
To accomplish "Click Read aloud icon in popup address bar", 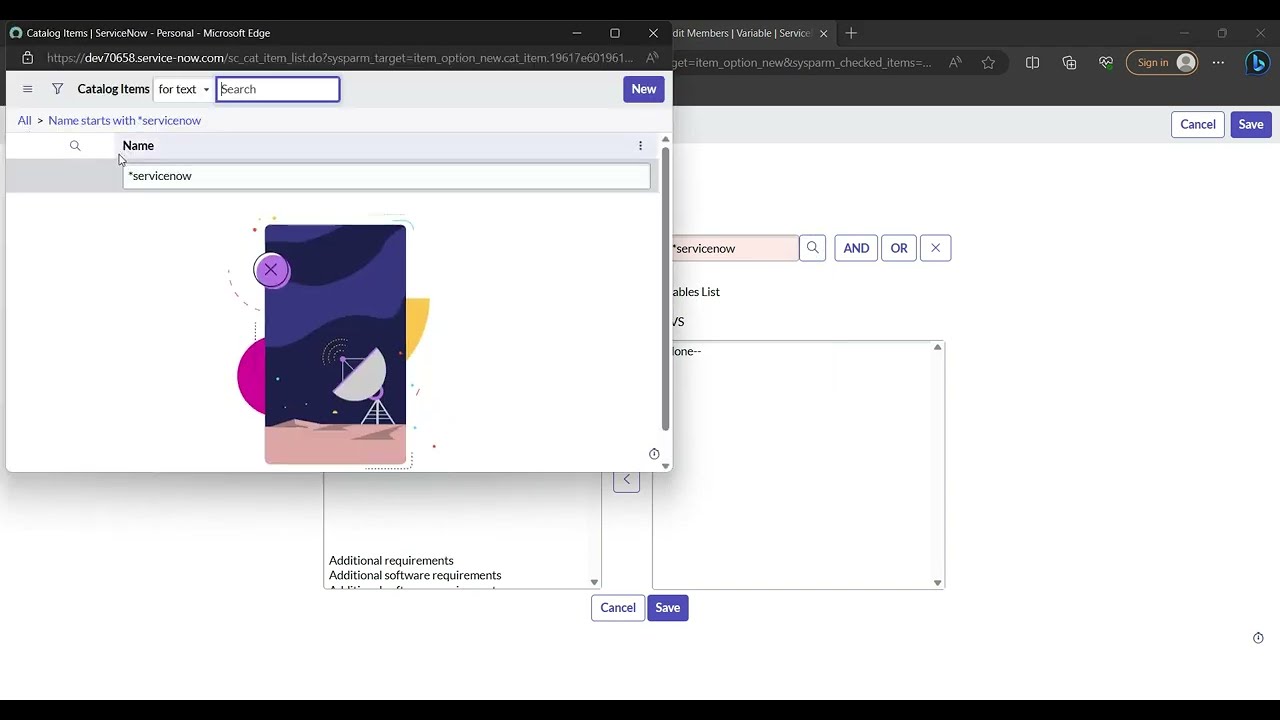I will pyautogui.click(x=652, y=58).
